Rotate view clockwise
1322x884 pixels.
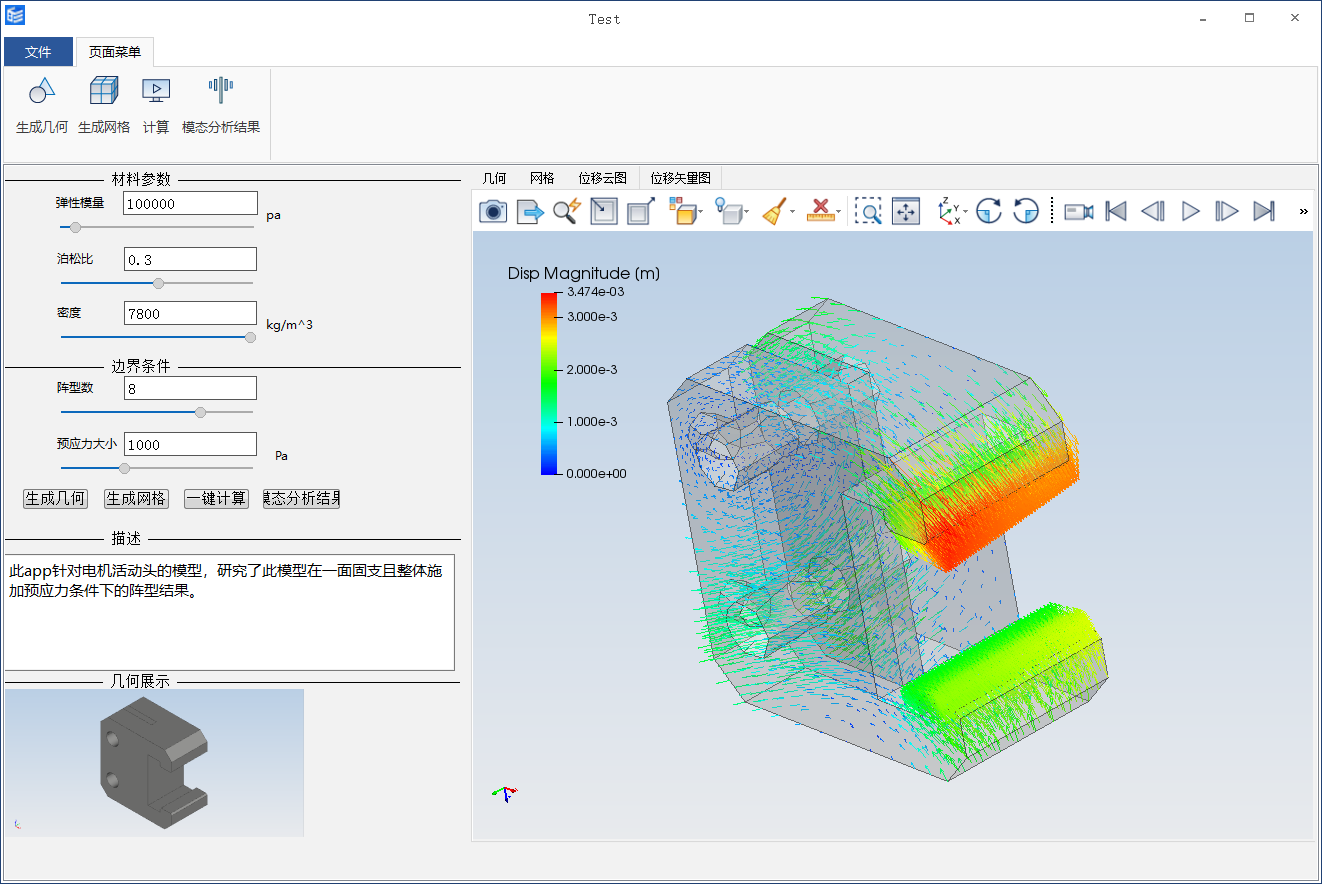pyautogui.click(x=989, y=211)
